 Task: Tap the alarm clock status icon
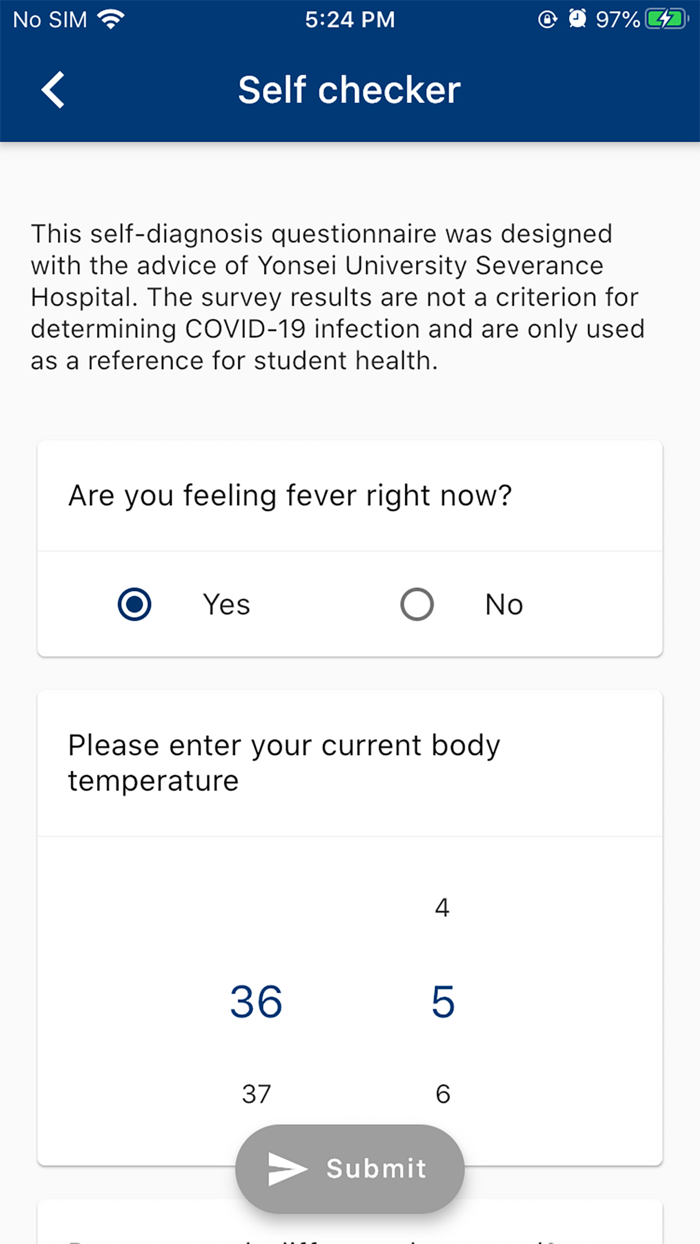point(577,19)
